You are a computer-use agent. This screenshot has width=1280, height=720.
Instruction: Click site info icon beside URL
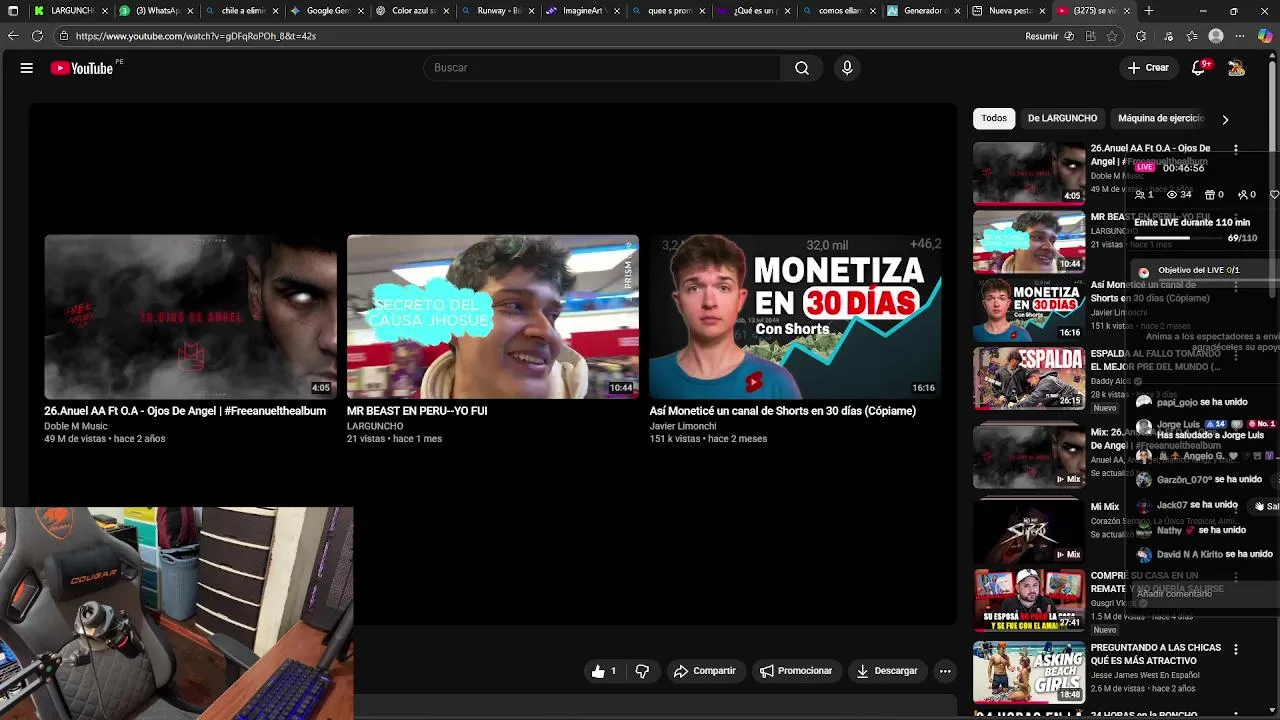click(63, 36)
